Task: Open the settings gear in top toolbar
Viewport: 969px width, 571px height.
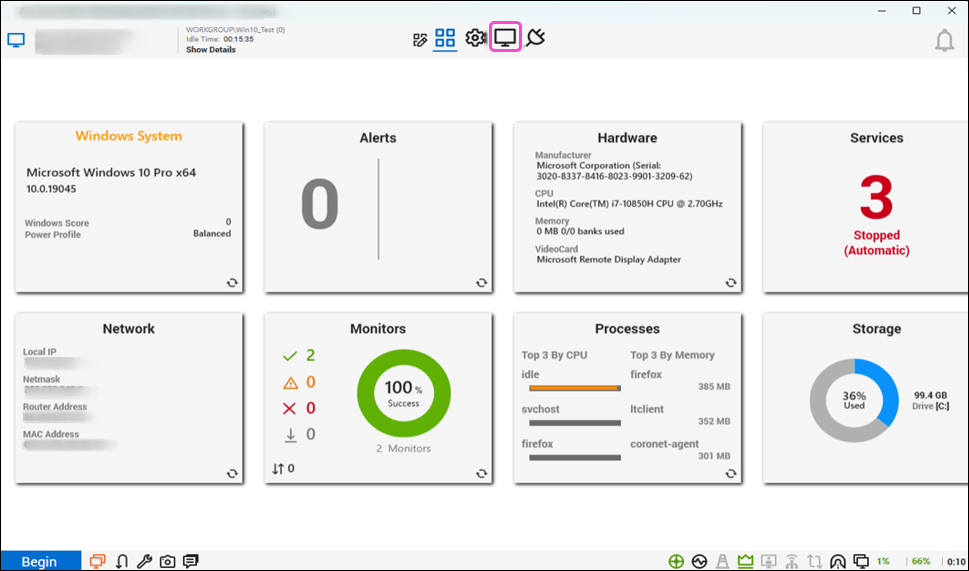Action: pyautogui.click(x=475, y=39)
